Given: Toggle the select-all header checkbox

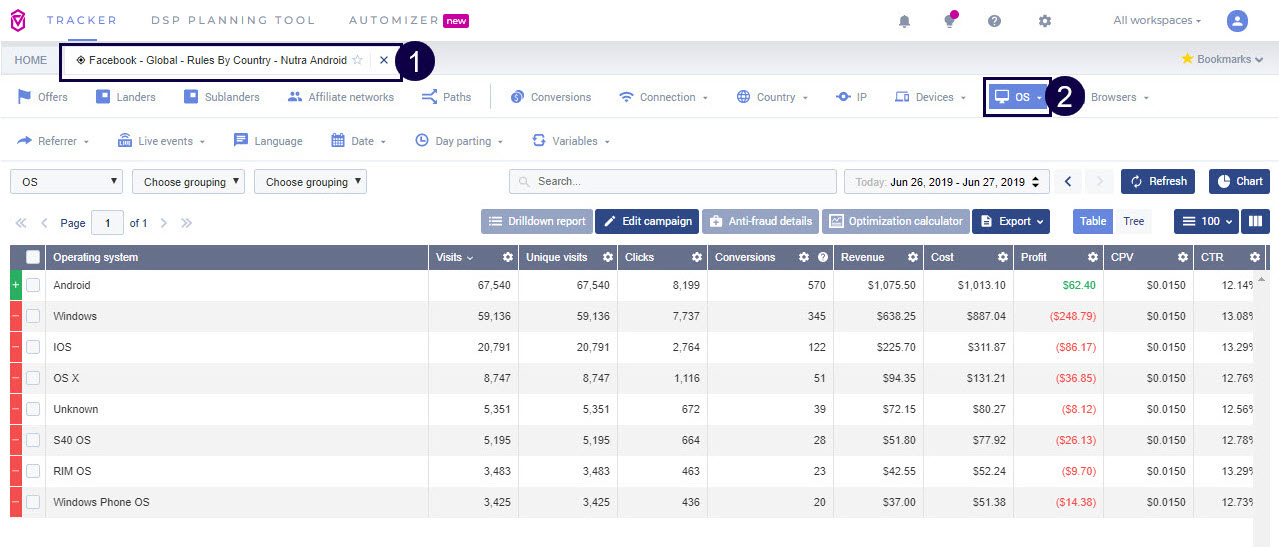Looking at the screenshot, I should coord(33,257).
